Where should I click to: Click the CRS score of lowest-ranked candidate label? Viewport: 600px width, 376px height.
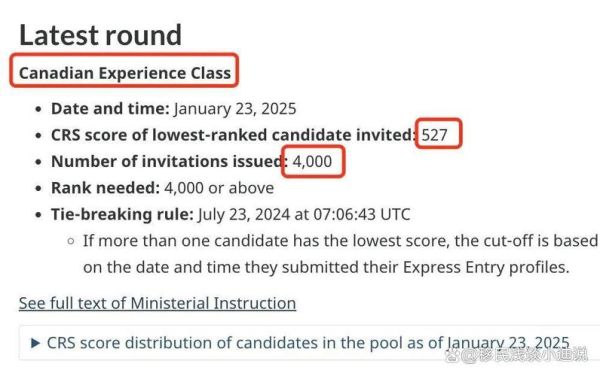click(x=234, y=135)
